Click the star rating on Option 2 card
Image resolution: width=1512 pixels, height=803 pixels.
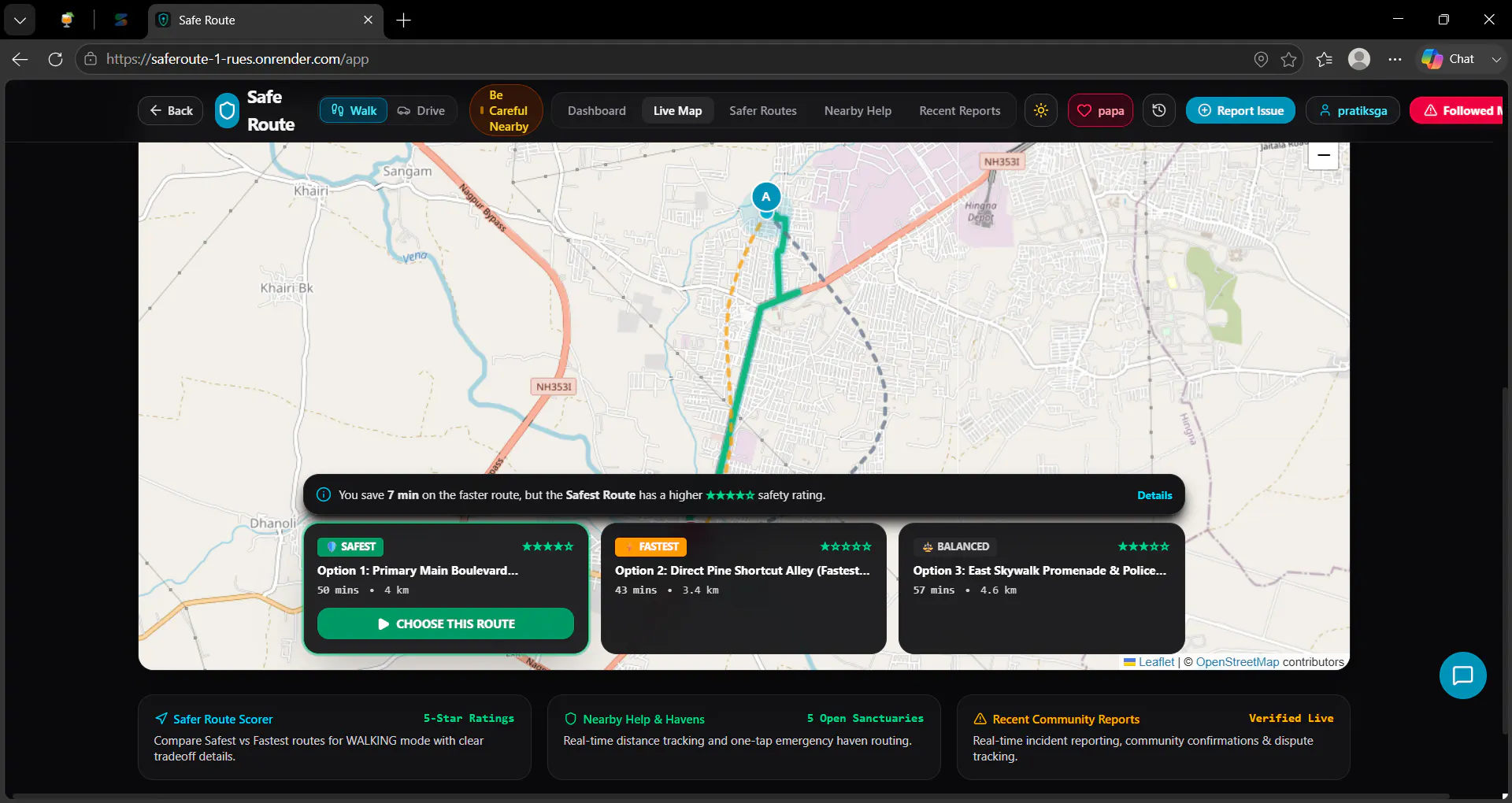[x=846, y=546]
